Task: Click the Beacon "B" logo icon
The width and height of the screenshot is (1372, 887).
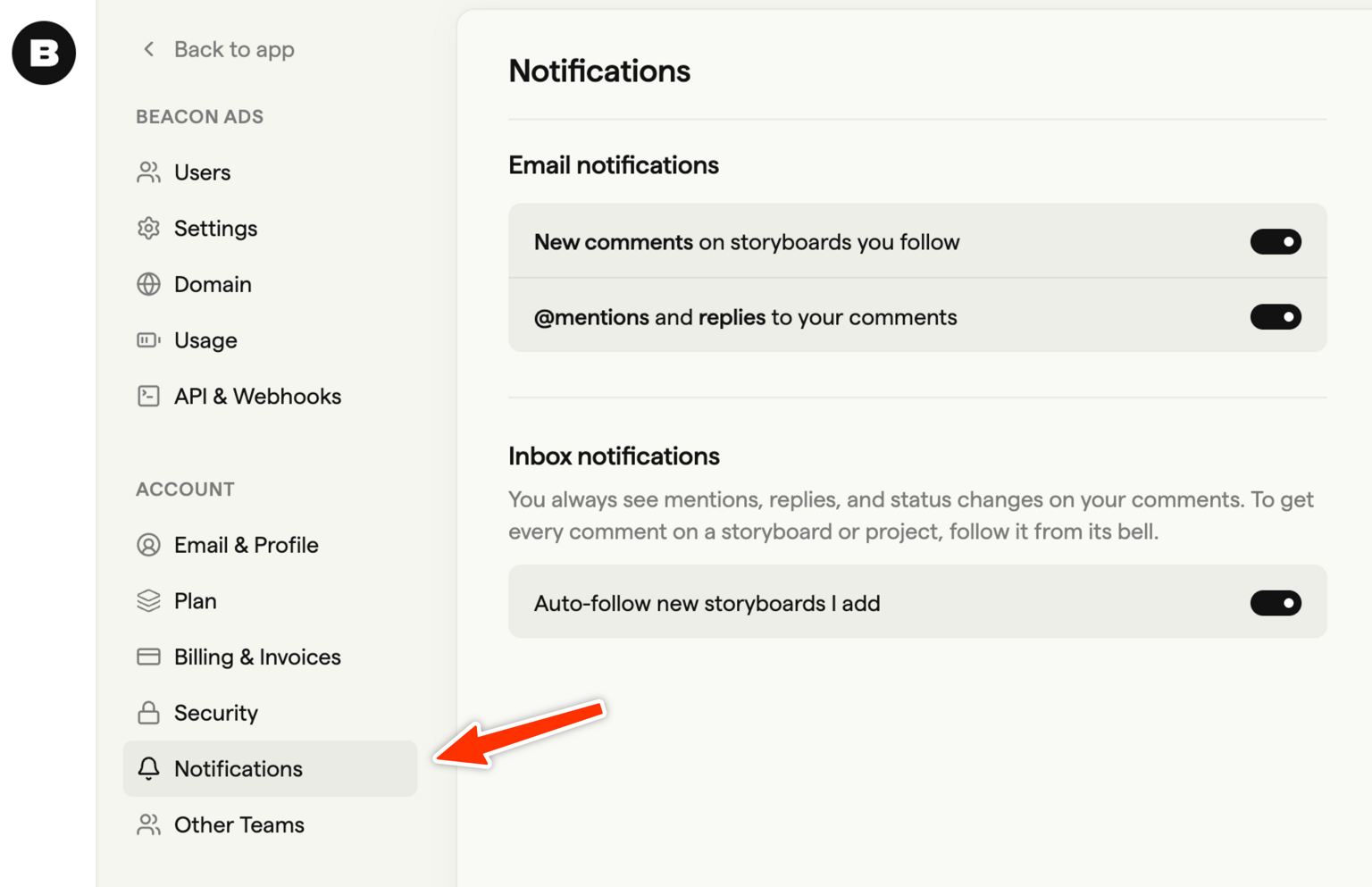Action: click(x=44, y=54)
